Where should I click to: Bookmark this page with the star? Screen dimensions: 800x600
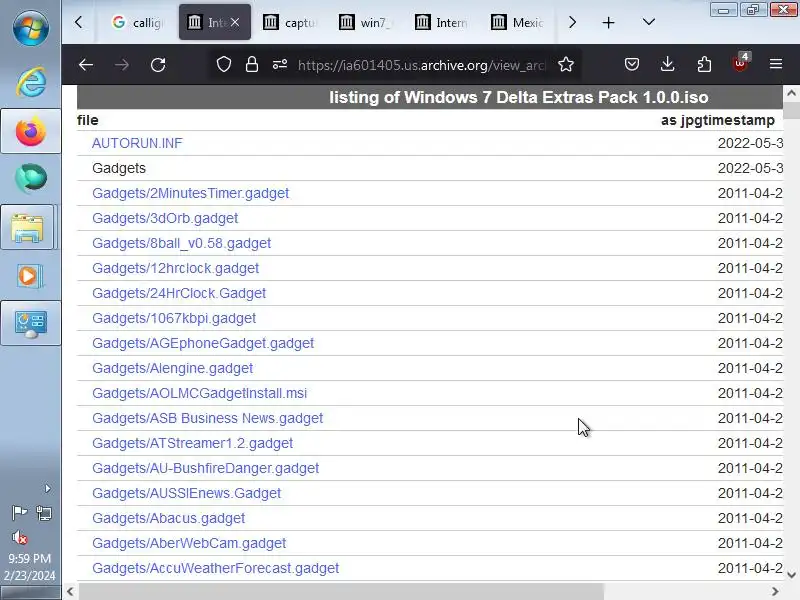click(x=566, y=65)
